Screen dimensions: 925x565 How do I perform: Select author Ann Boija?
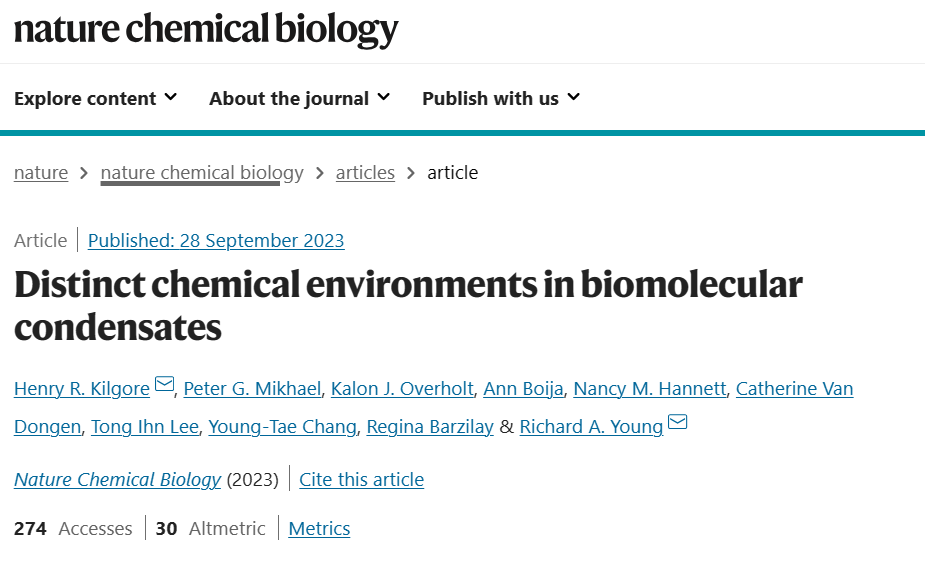pyautogui.click(x=523, y=389)
